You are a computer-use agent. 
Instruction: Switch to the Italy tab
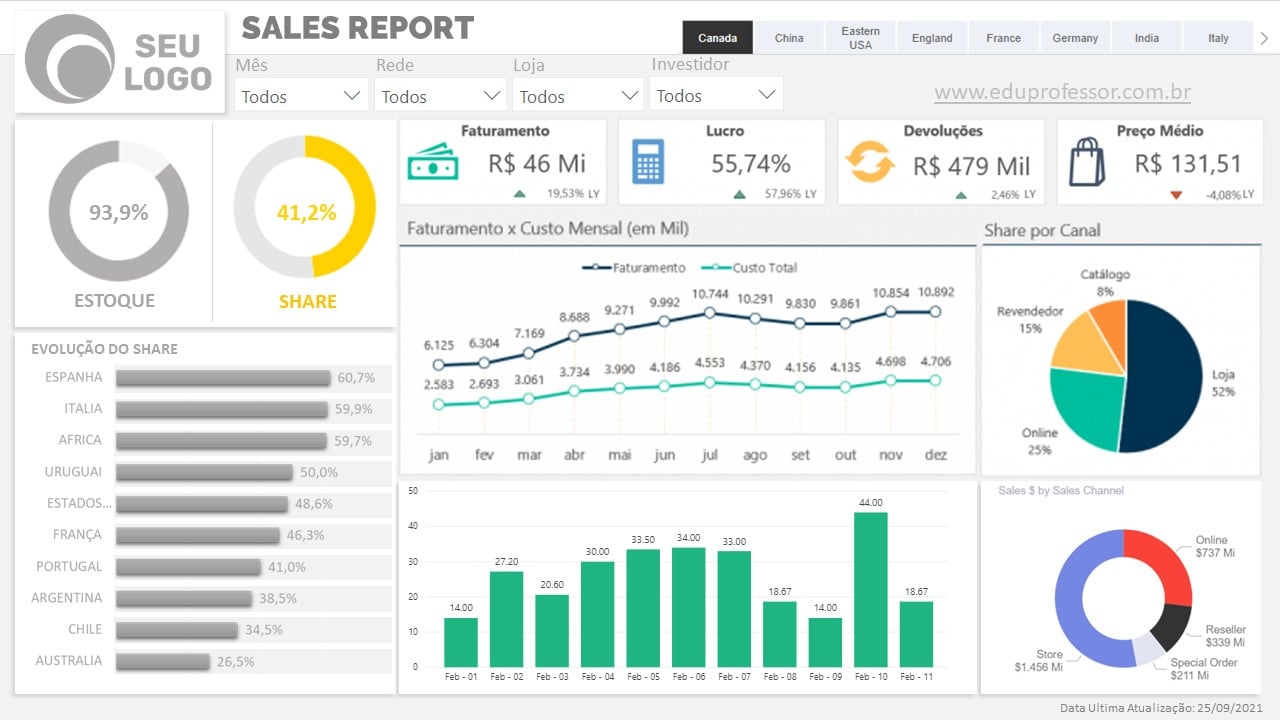[x=1218, y=38]
